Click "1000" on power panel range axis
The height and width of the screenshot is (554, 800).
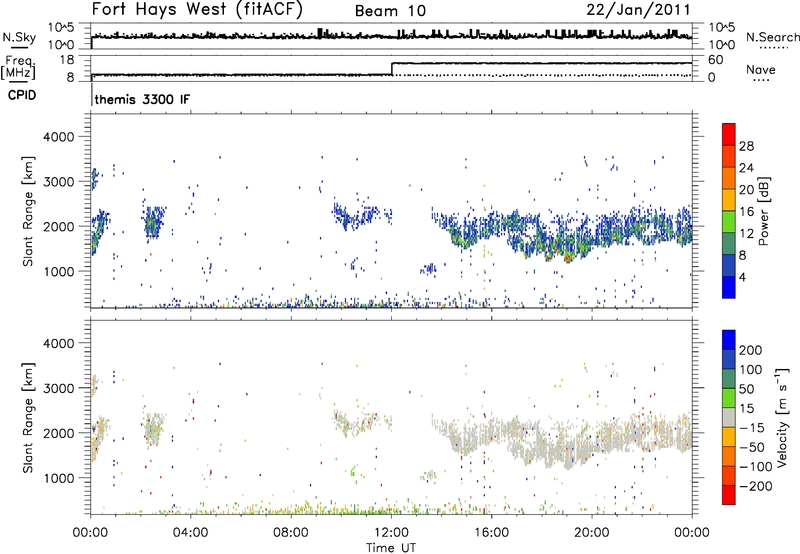coord(58,271)
